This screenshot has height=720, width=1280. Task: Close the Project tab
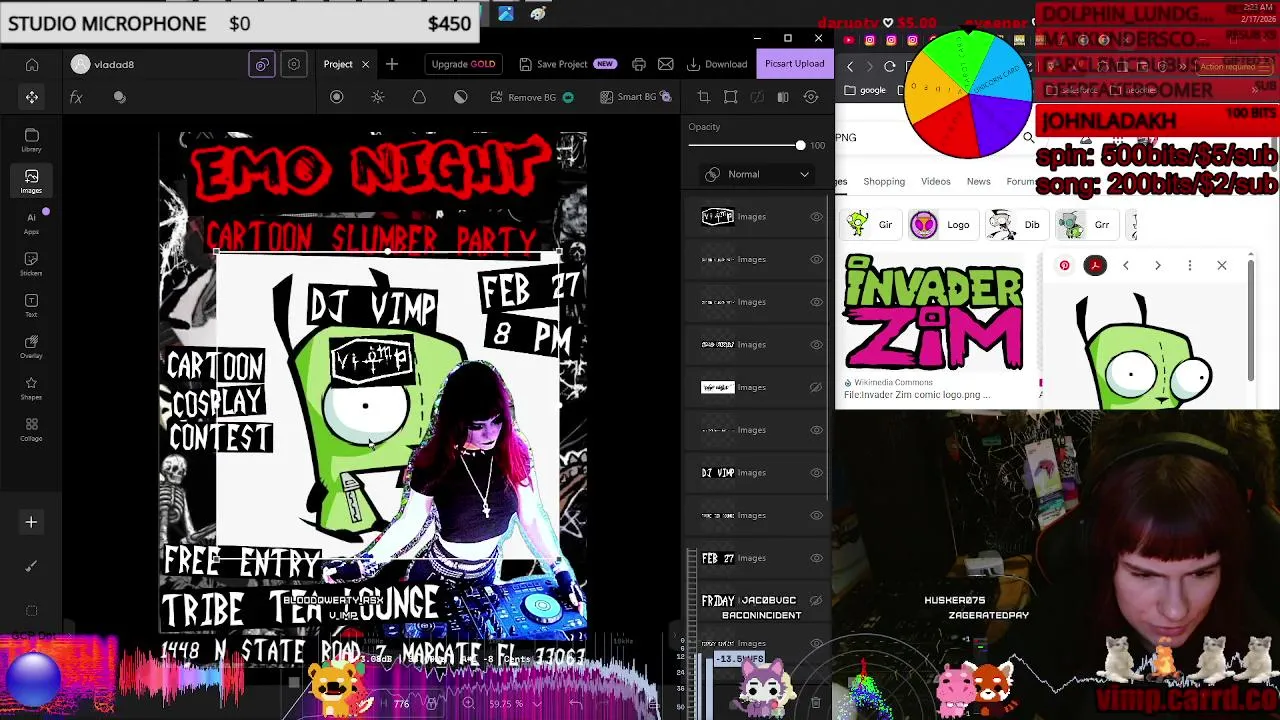point(365,64)
